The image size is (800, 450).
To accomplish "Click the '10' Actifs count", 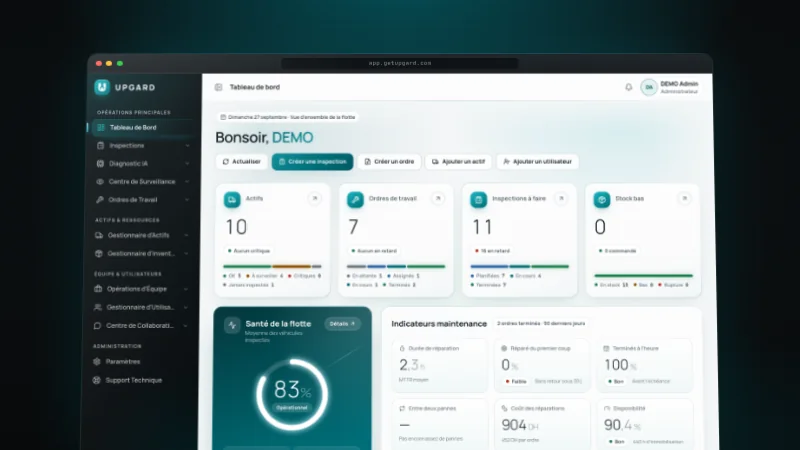I will pyautogui.click(x=236, y=227).
